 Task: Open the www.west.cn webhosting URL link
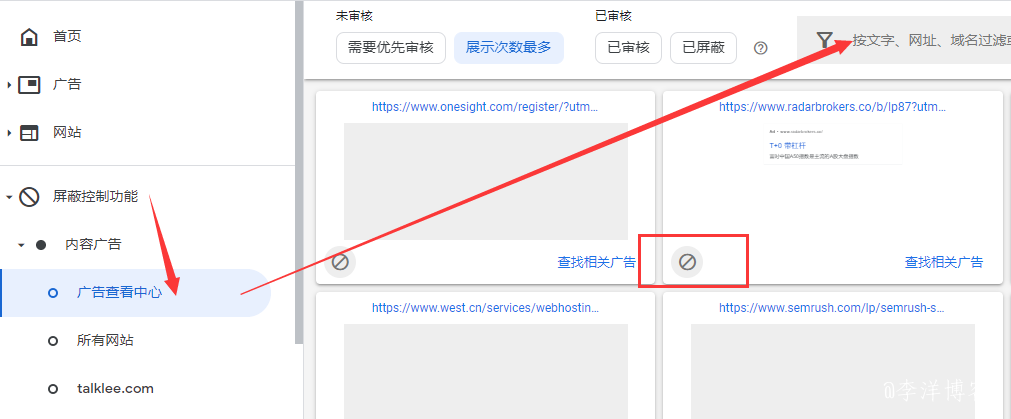(486, 308)
